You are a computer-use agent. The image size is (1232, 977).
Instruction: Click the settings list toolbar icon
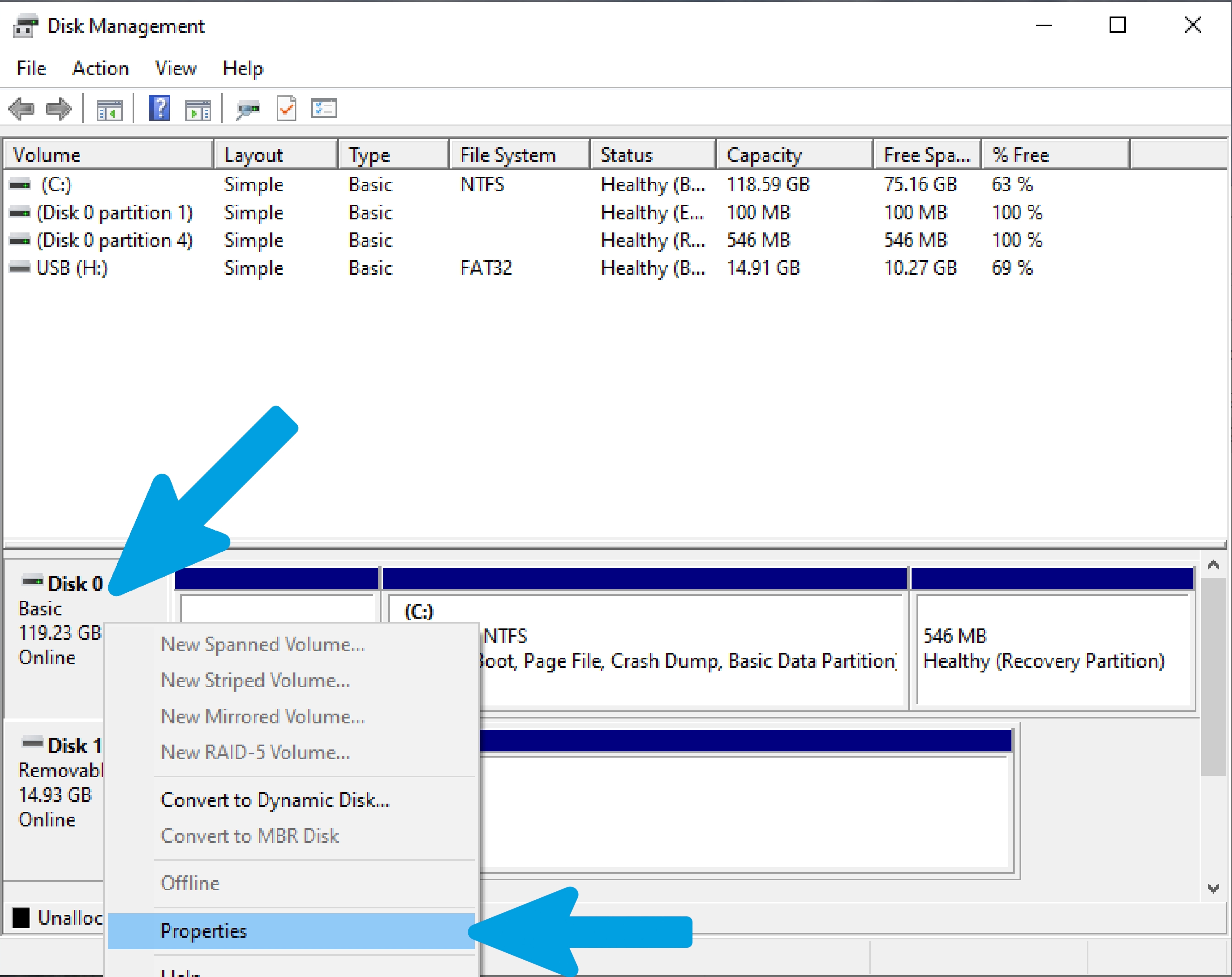point(324,108)
